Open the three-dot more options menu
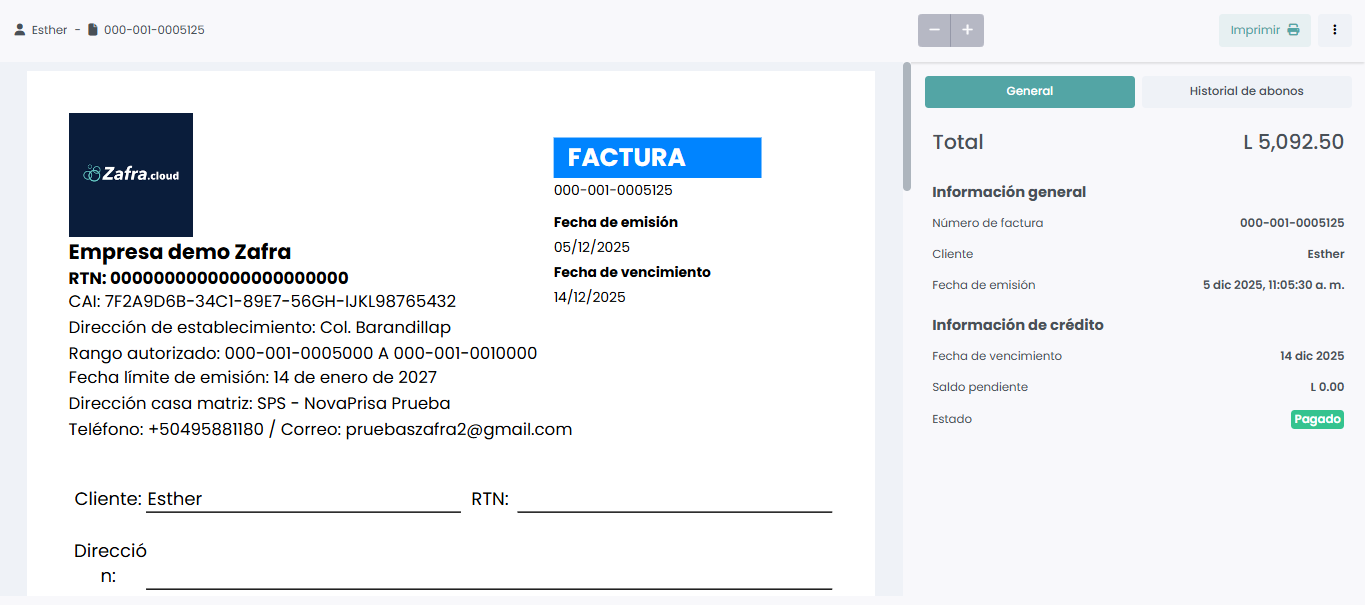 [1335, 30]
